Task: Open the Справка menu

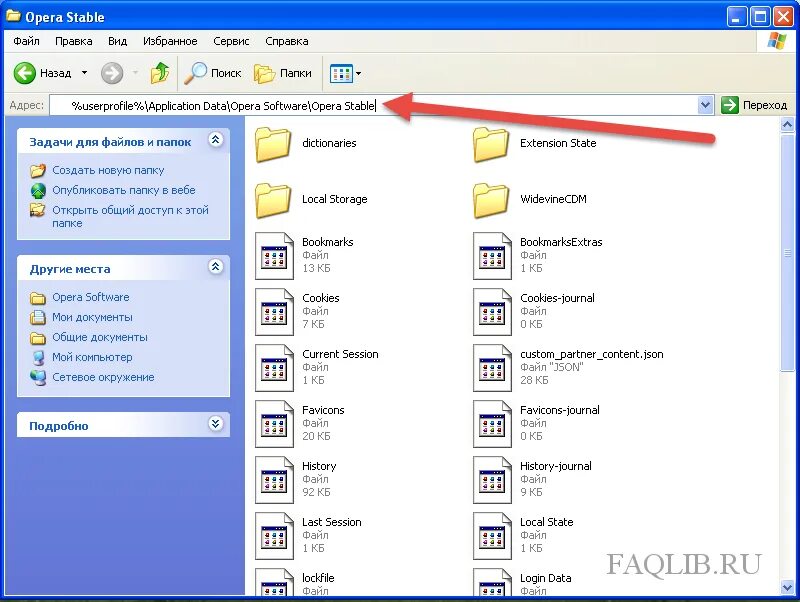Action: pyautogui.click(x=287, y=41)
